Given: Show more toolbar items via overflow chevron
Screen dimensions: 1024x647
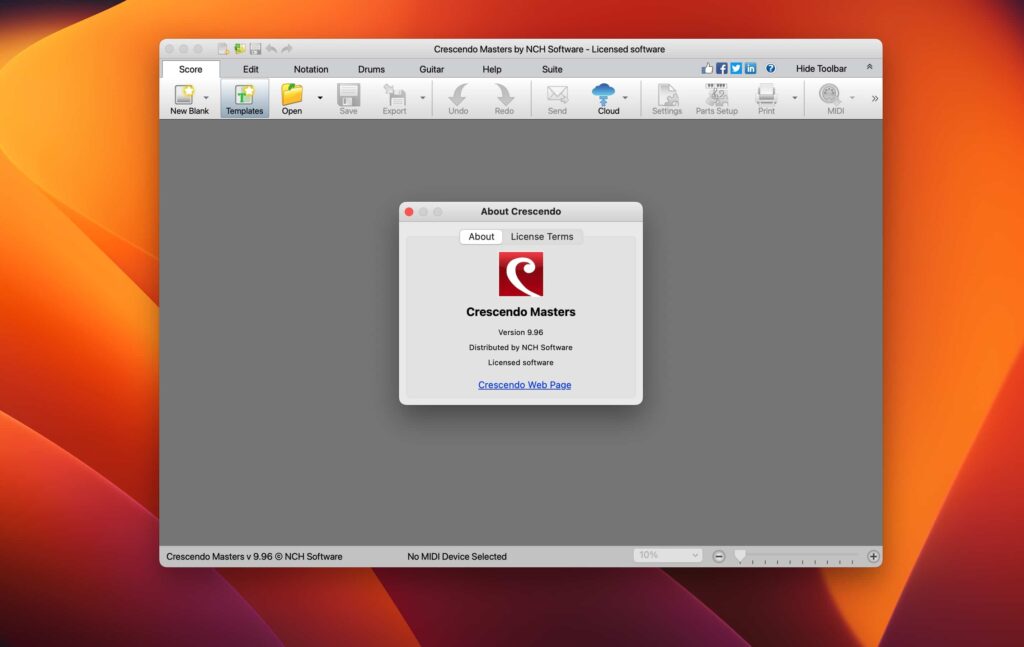Looking at the screenshot, I should 875,98.
